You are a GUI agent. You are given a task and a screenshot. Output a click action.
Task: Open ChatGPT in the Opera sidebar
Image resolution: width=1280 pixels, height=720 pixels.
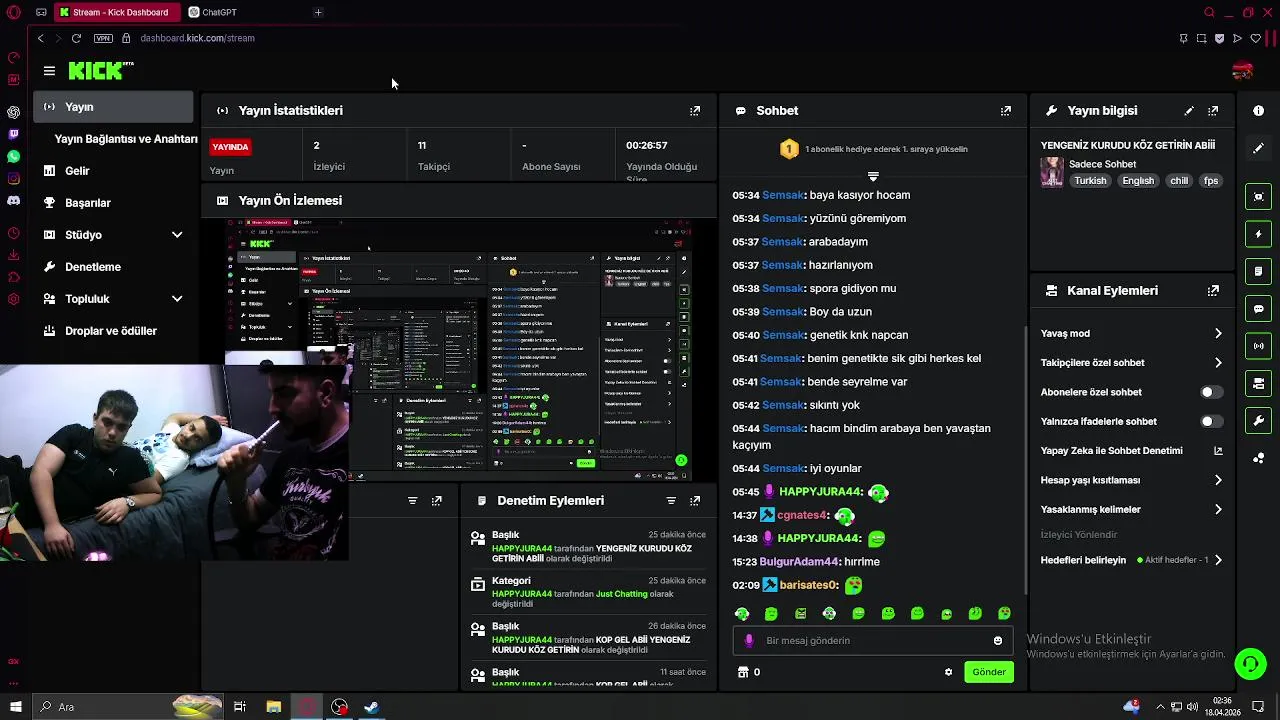click(x=13, y=112)
